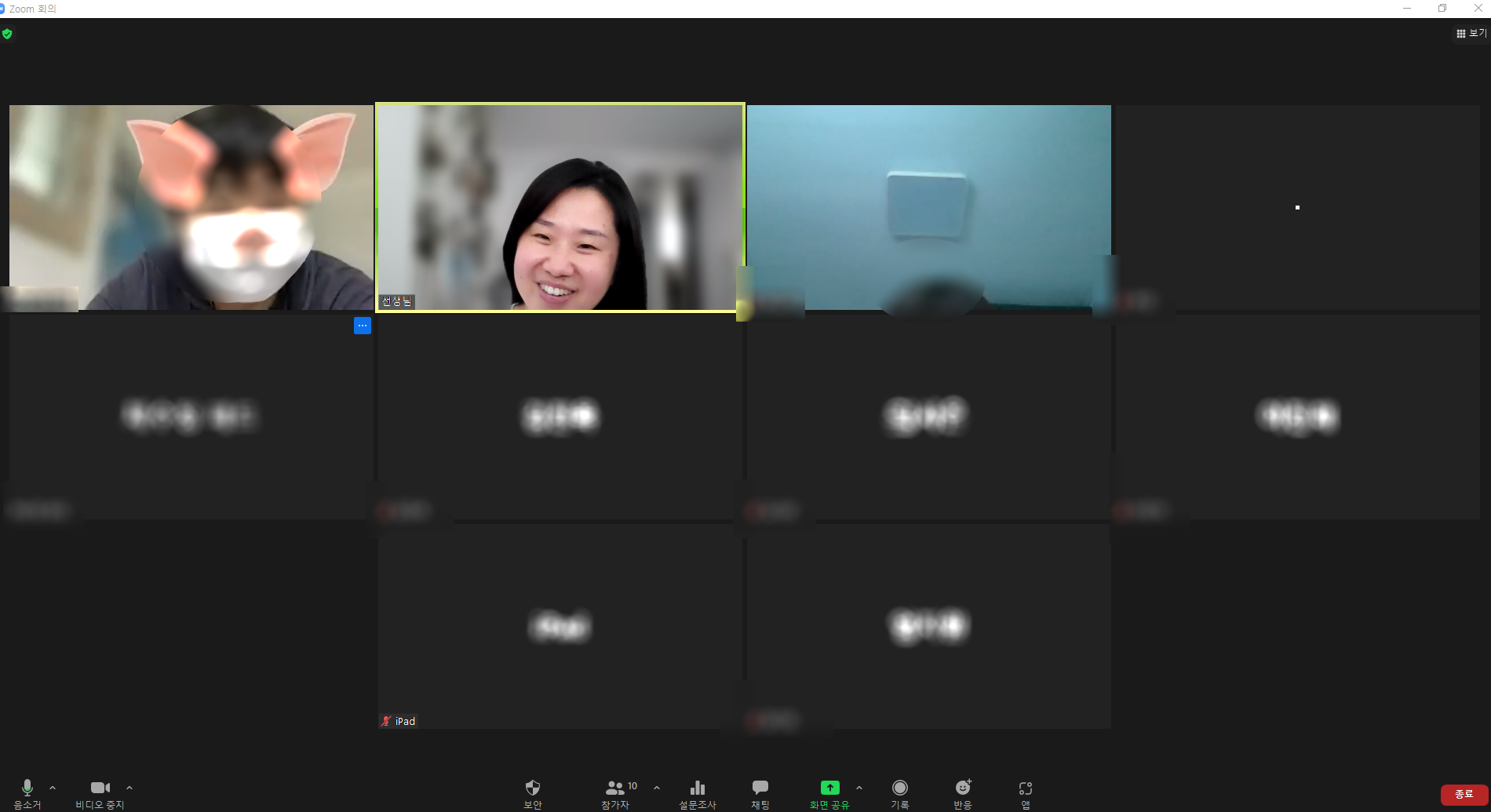This screenshot has height=812, width=1491.
Task: Expand screen share options arrow
Action: (859, 788)
